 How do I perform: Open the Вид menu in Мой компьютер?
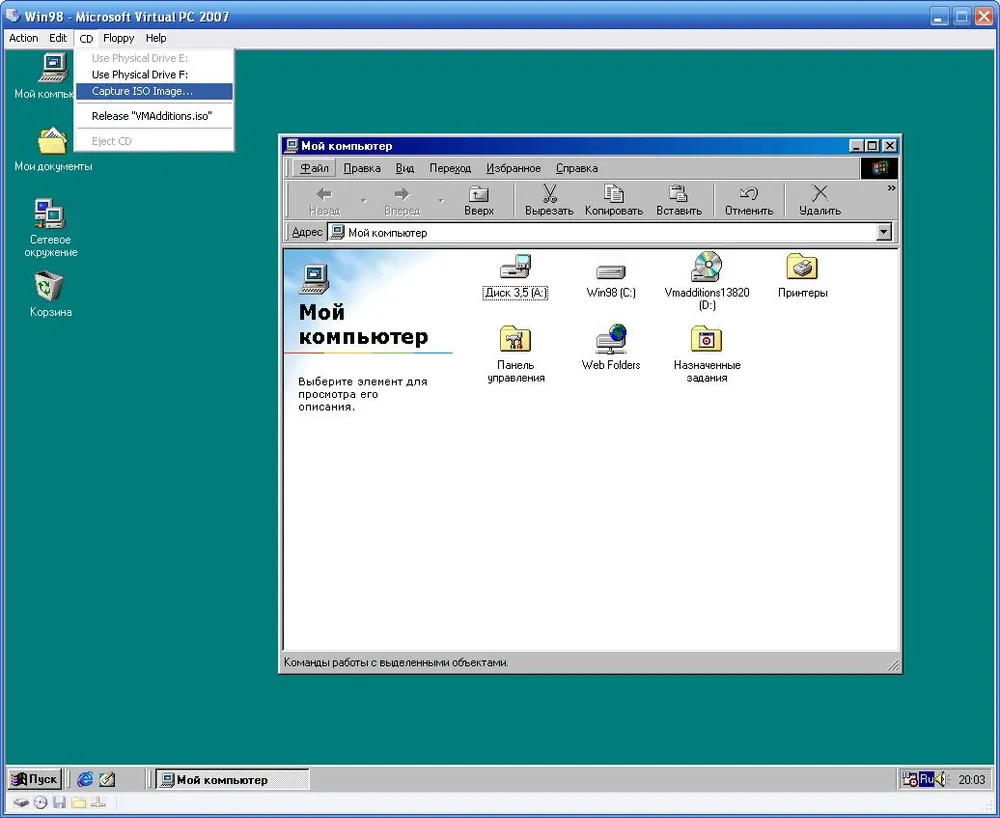pyautogui.click(x=404, y=168)
